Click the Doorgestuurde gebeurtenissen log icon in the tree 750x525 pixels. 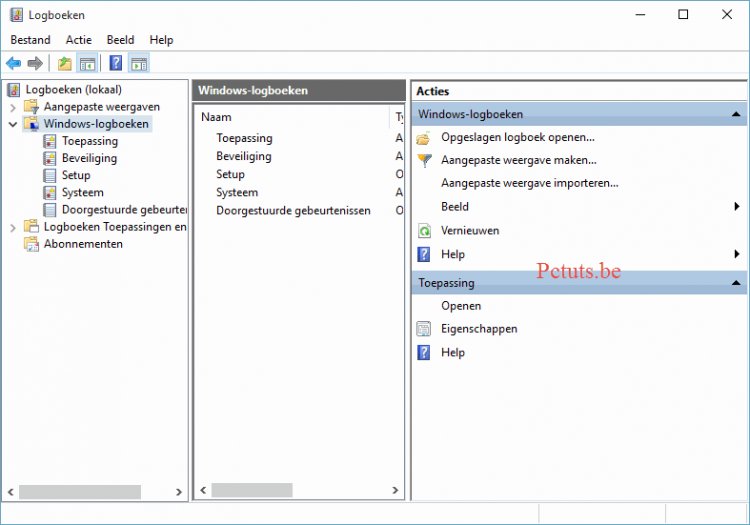(49, 210)
